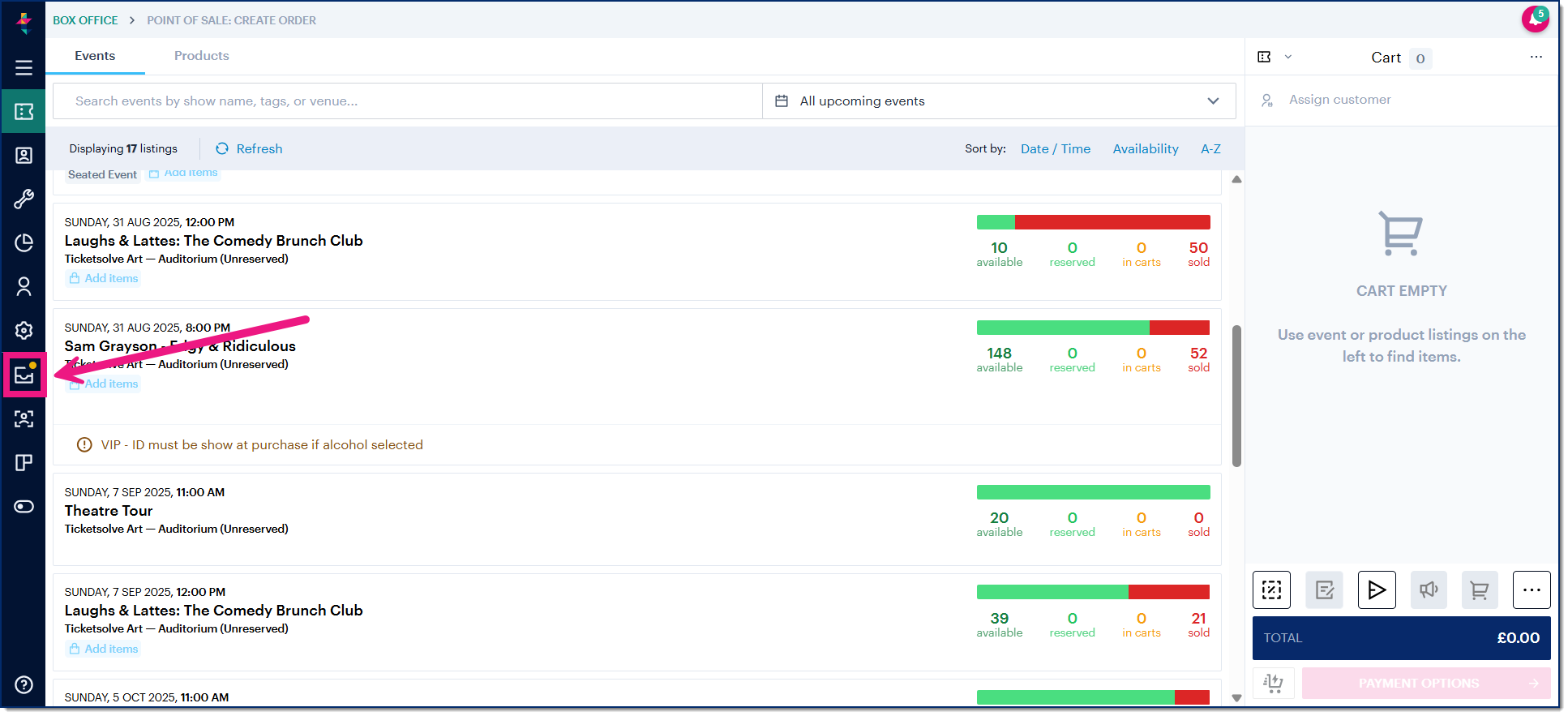Screen dimensions: 1568x716
Task: Select the Box Office ticket sidebar icon
Action: click(x=24, y=111)
